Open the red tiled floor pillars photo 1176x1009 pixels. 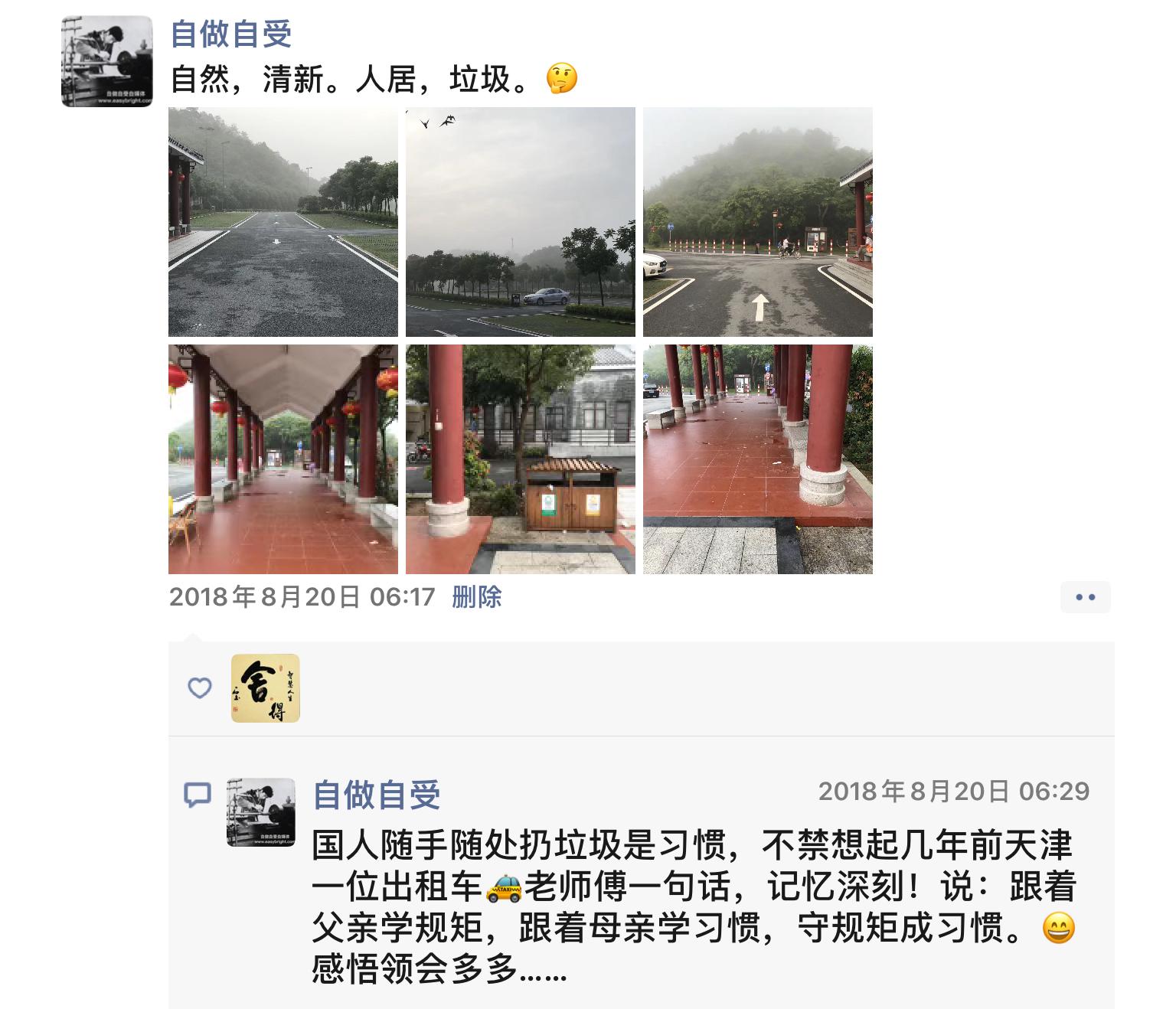758,459
